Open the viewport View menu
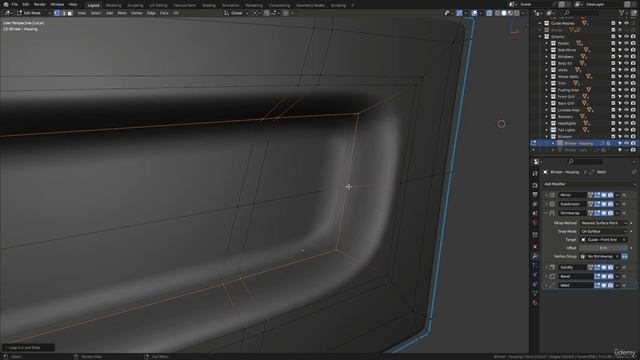 click(x=82, y=13)
